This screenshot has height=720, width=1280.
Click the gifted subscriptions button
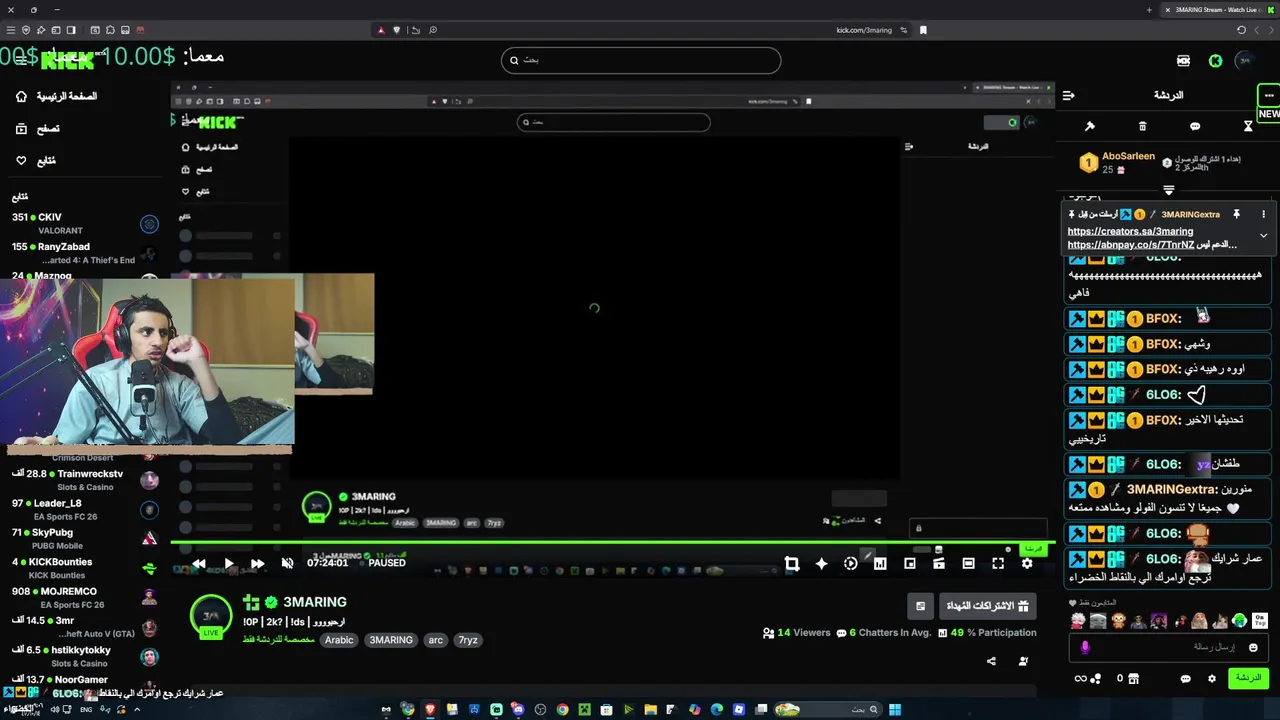(987, 606)
